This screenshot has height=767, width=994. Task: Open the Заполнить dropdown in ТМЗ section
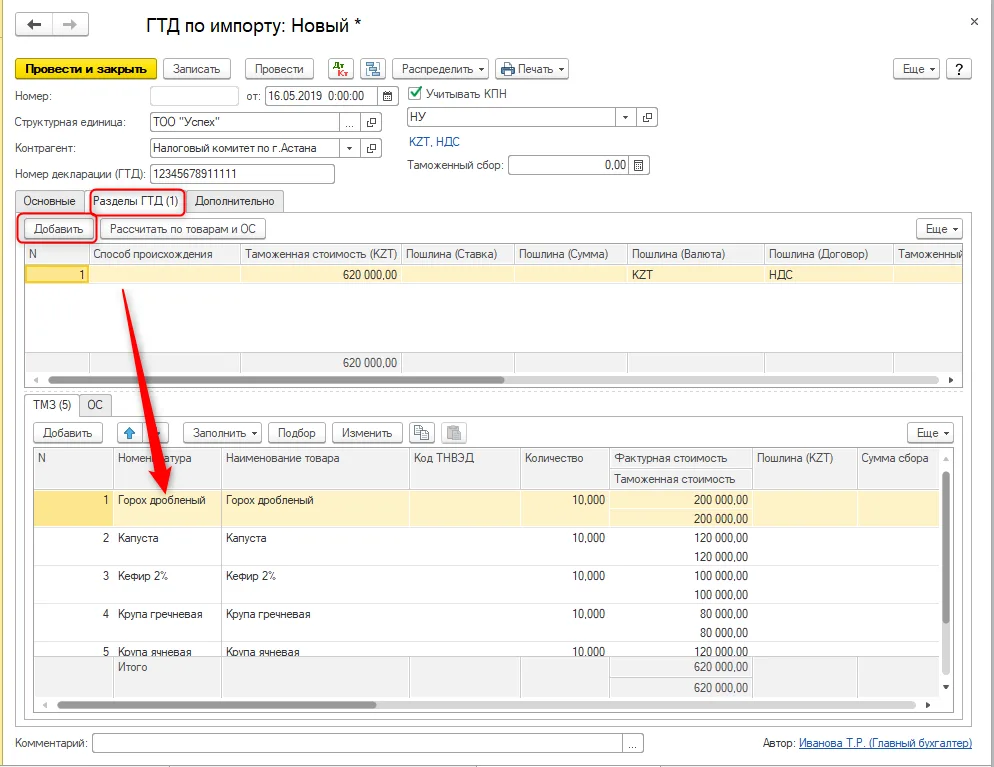tap(223, 433)
